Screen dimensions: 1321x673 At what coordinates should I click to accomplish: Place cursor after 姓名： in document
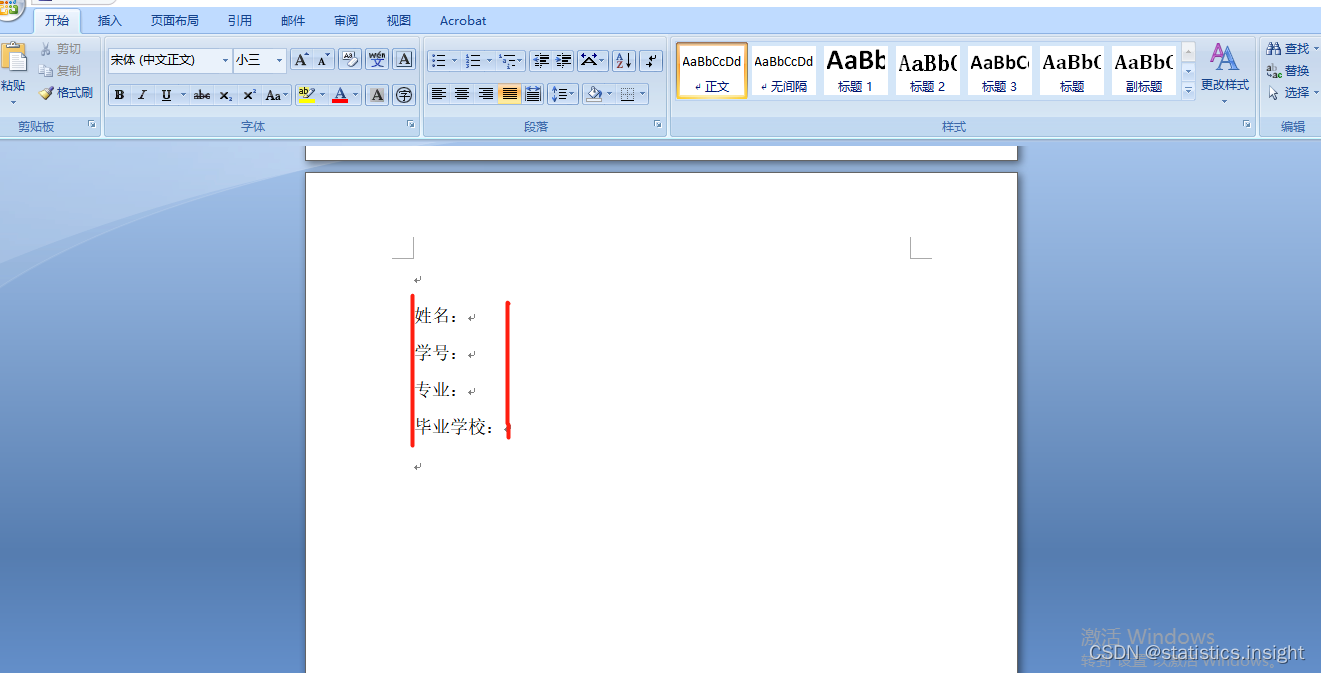tap(466, 317)
